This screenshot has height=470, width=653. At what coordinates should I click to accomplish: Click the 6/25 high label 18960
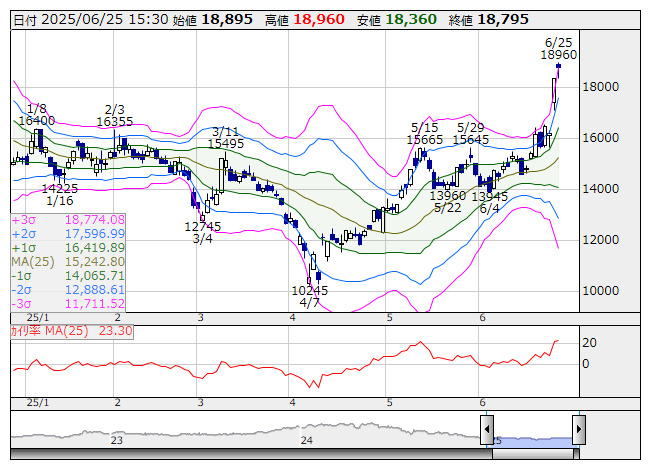[565, 55]
